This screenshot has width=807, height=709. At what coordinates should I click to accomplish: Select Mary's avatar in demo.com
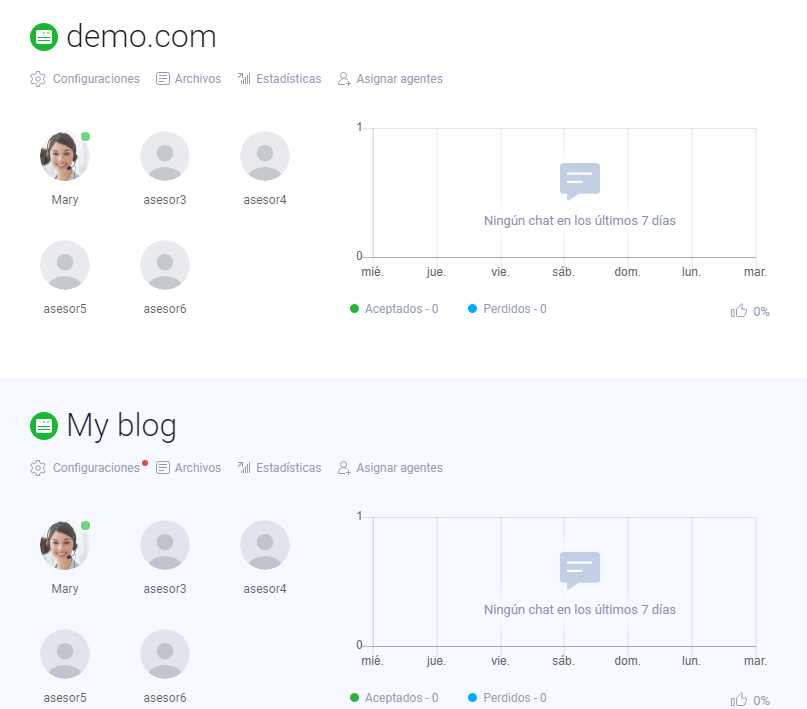pos(65,156)
